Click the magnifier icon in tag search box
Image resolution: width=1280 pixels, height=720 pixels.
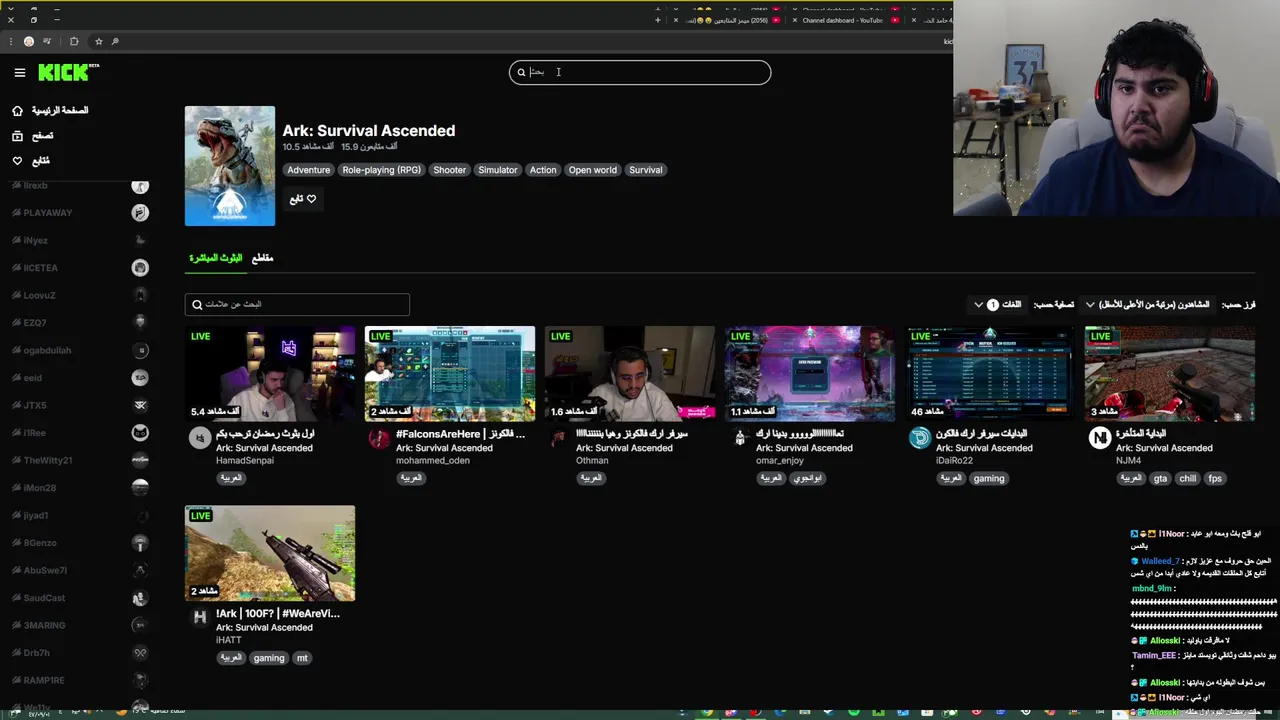pyautogui.click(x=197, y=304)
